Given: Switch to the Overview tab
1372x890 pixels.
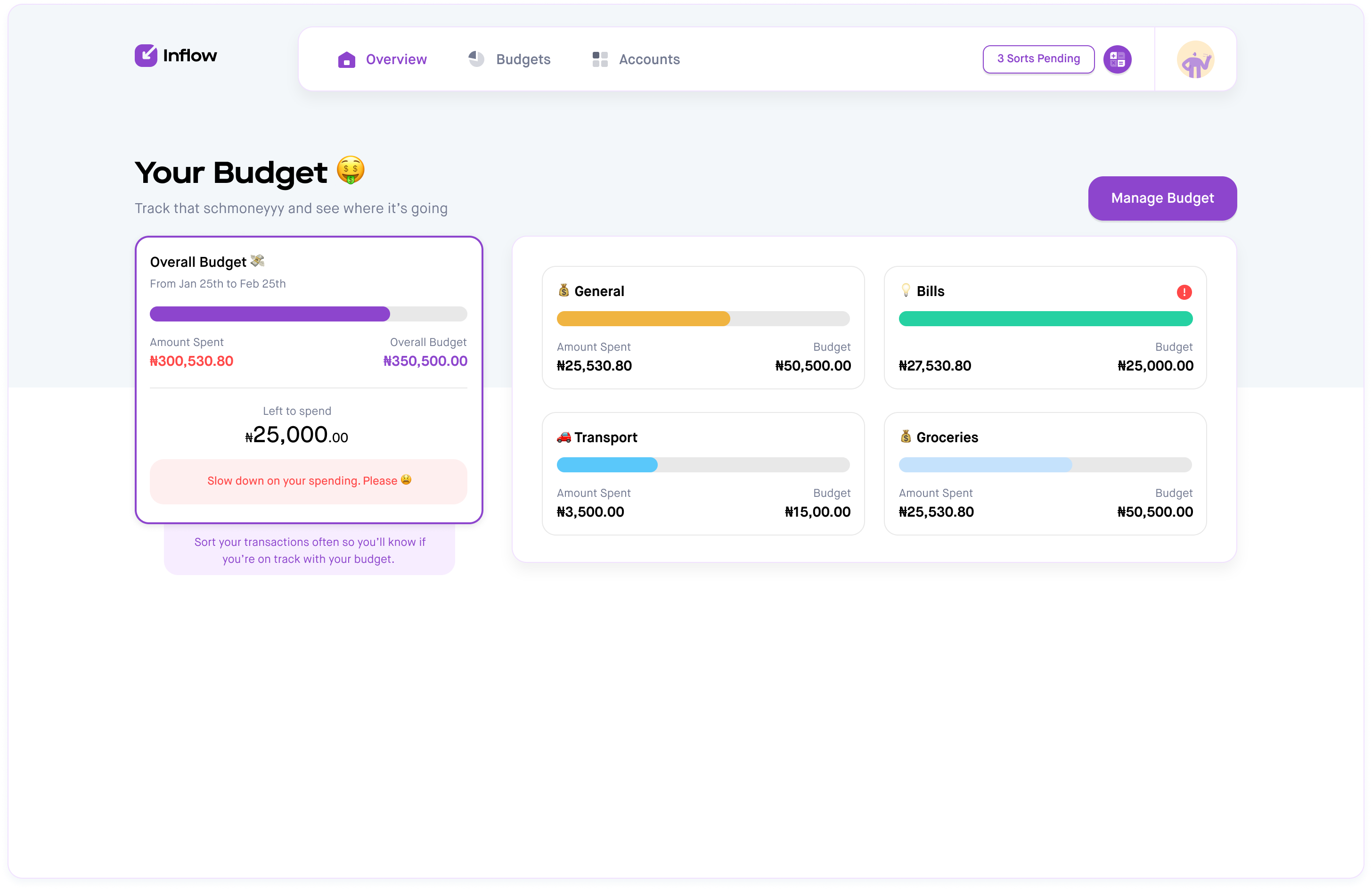Looking at the screenshot, I should pyautogui.click(x=382, y=59).
